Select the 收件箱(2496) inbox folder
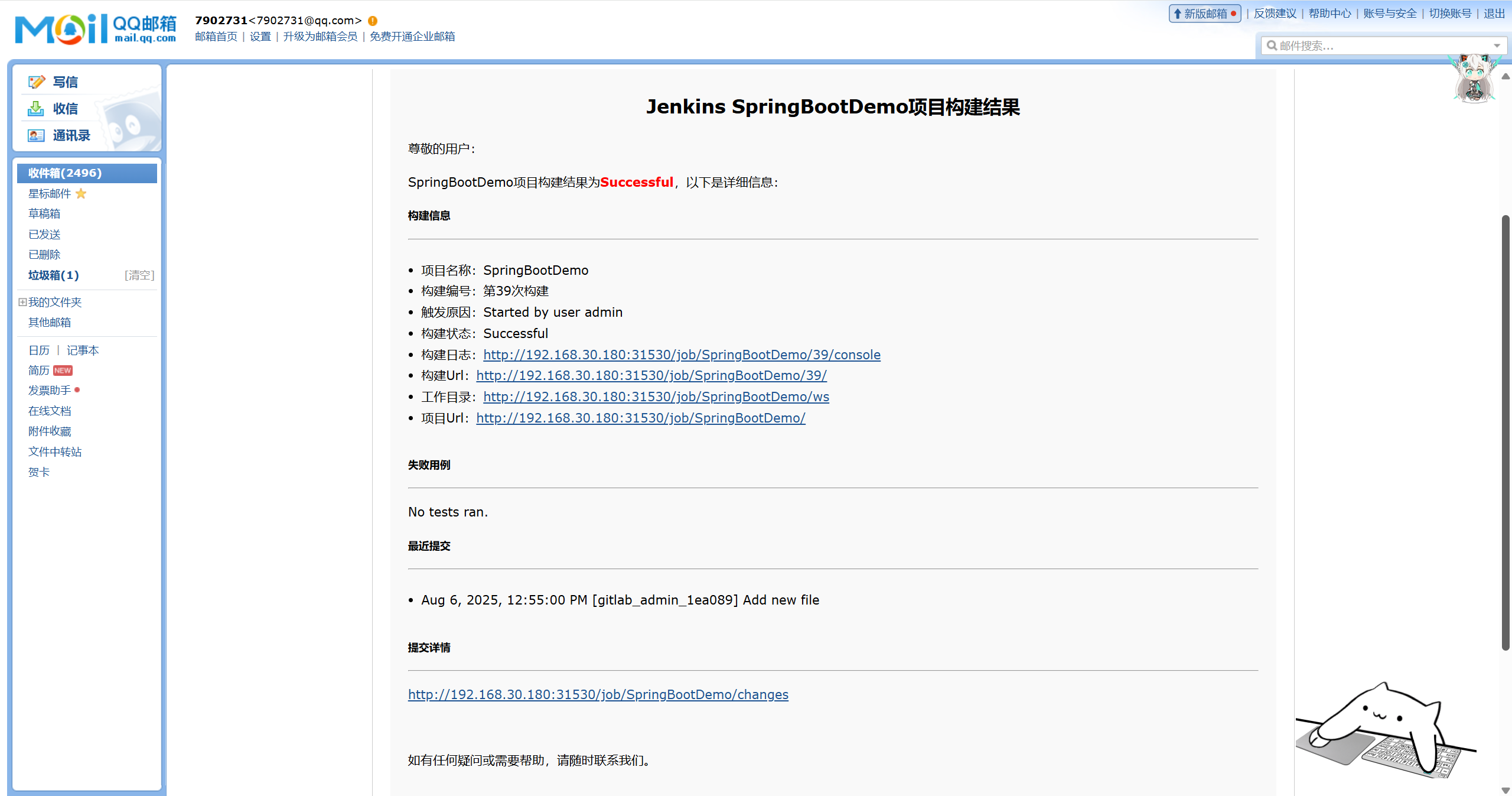 pyautogui.click(x=87, y=173)
